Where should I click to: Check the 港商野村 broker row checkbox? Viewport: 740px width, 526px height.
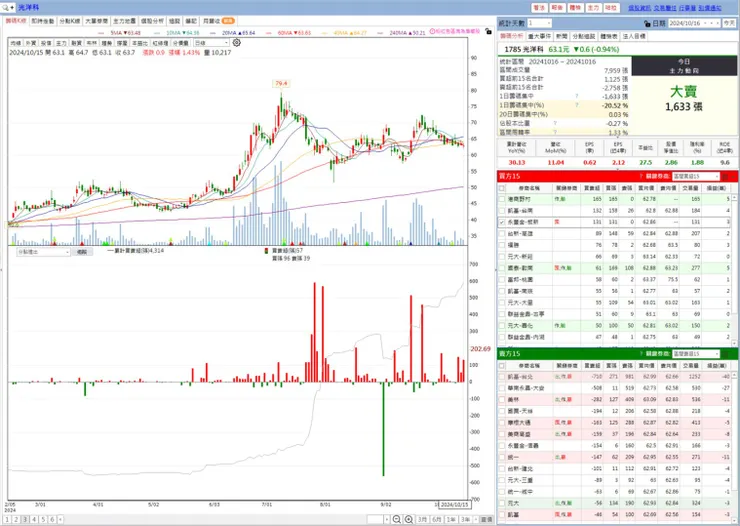click(502, 199)
